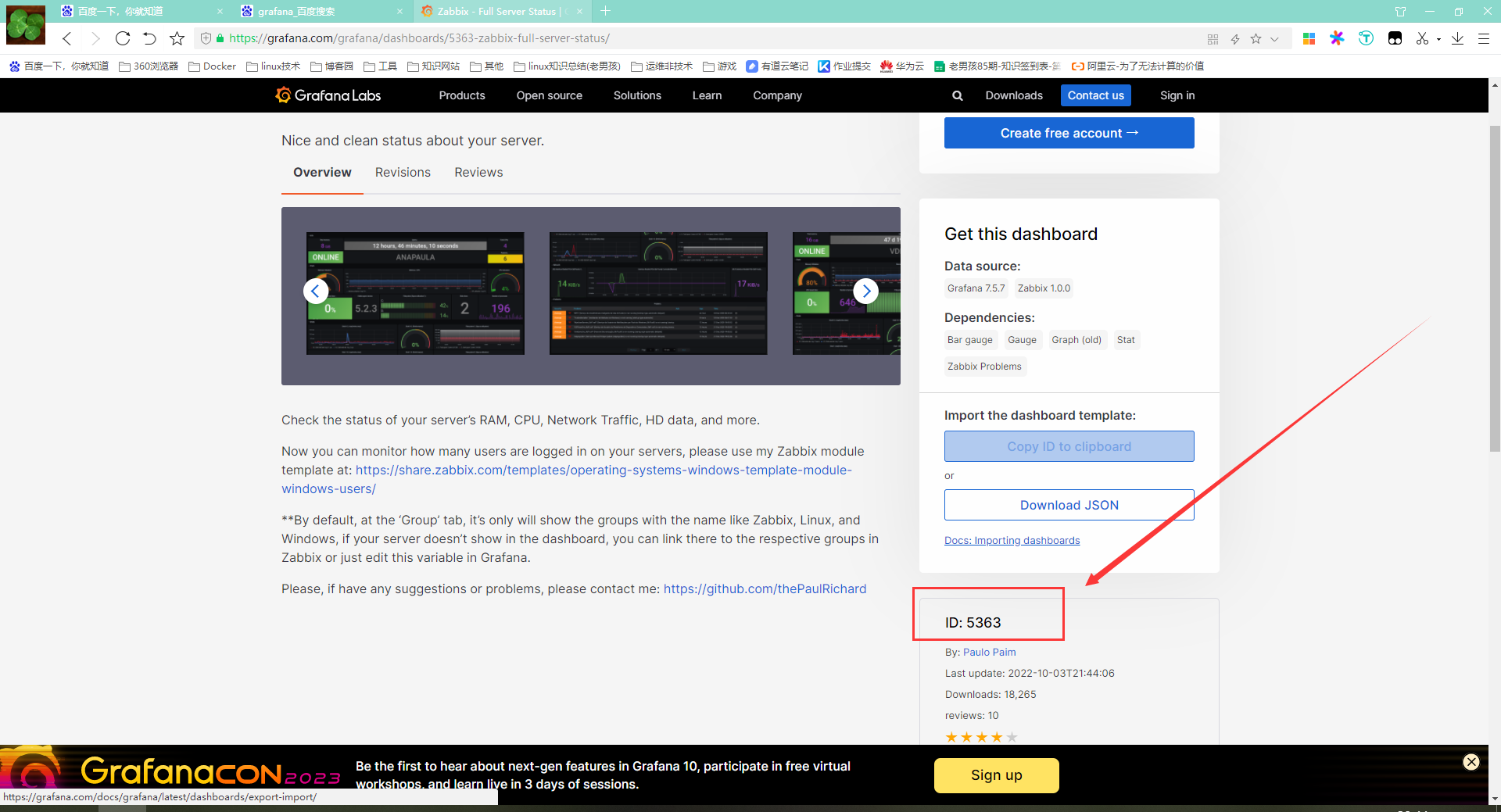
Task: Click the Grafana site search magnifier
Action: [x=957, y=95]
